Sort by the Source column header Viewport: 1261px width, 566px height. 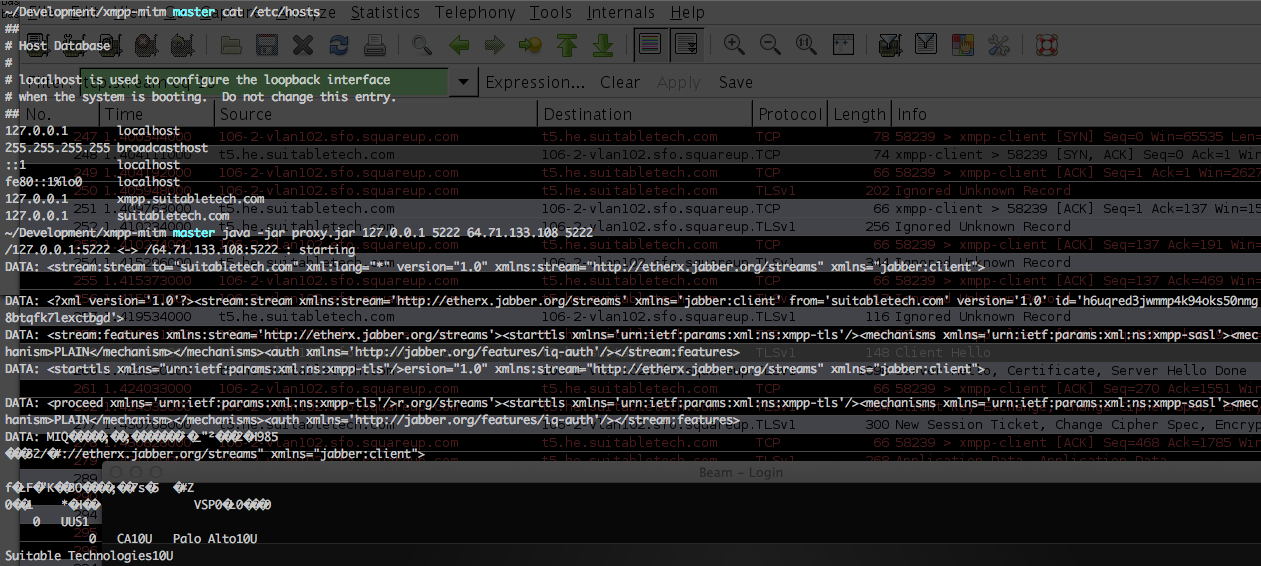[376, 114]
